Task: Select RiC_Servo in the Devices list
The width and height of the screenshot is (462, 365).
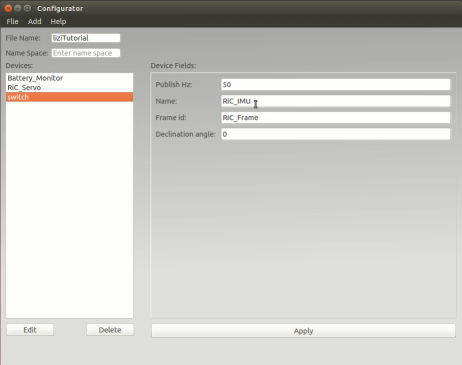Action: [69, 88]
